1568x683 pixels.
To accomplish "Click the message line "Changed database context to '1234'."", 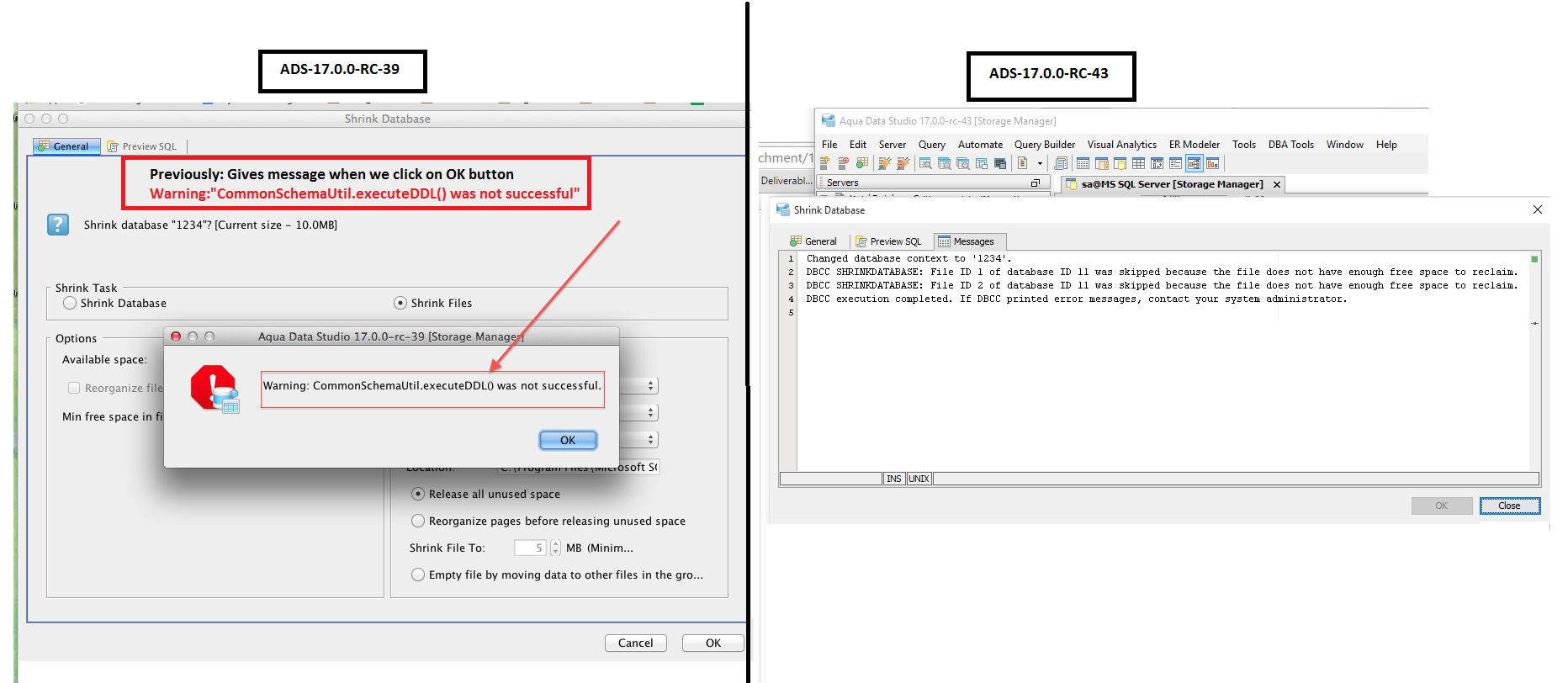I will pos(908,259).
